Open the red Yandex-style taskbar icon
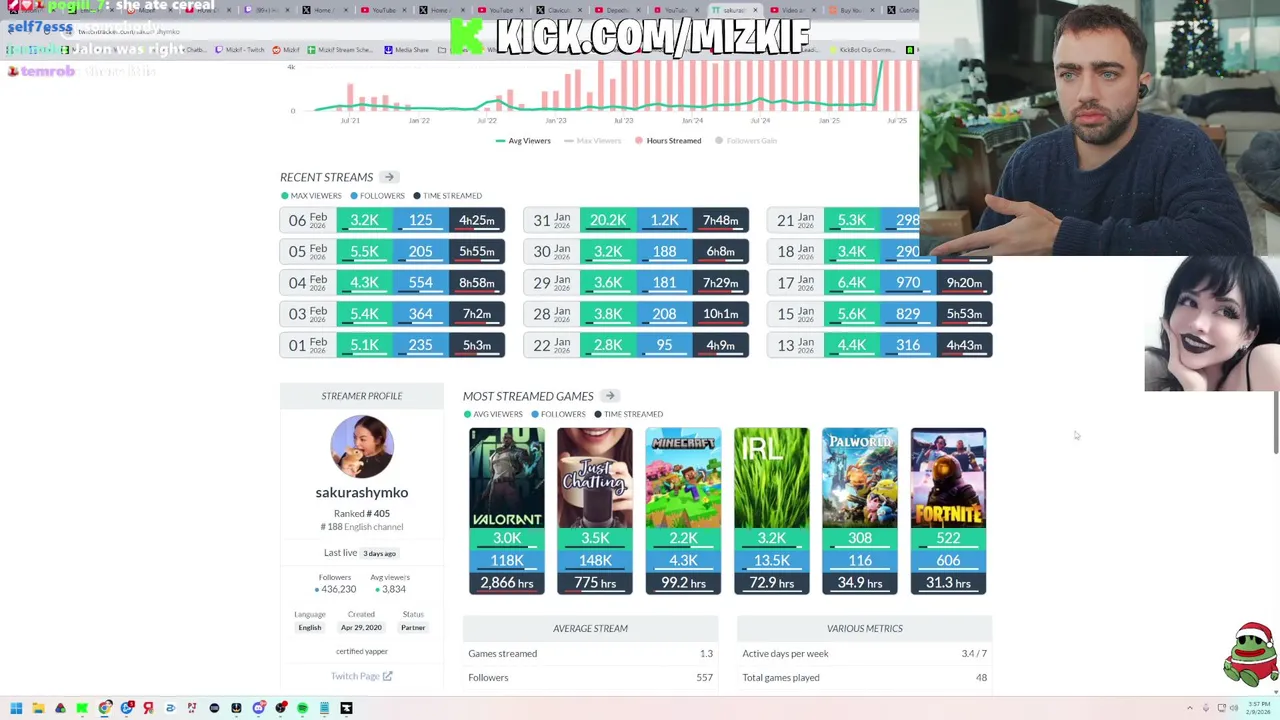The width and height of the screenshot is (1280, 720). pyautogui.click(x=148, y=708)
